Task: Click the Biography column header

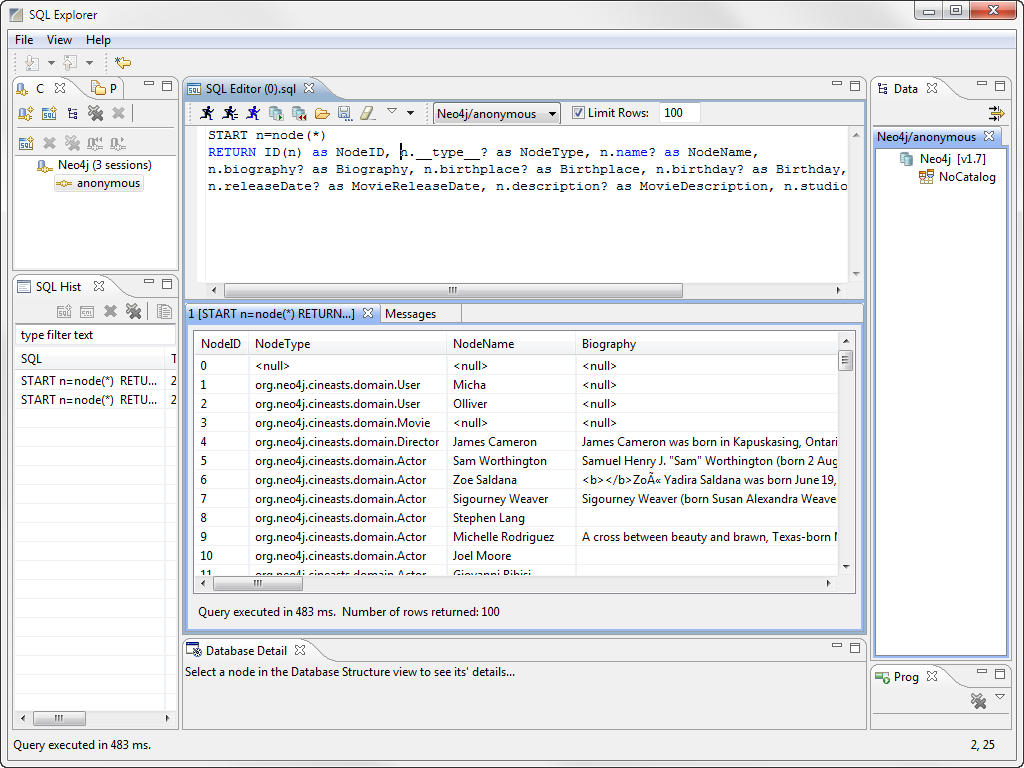Action: (x=707, y=344)
